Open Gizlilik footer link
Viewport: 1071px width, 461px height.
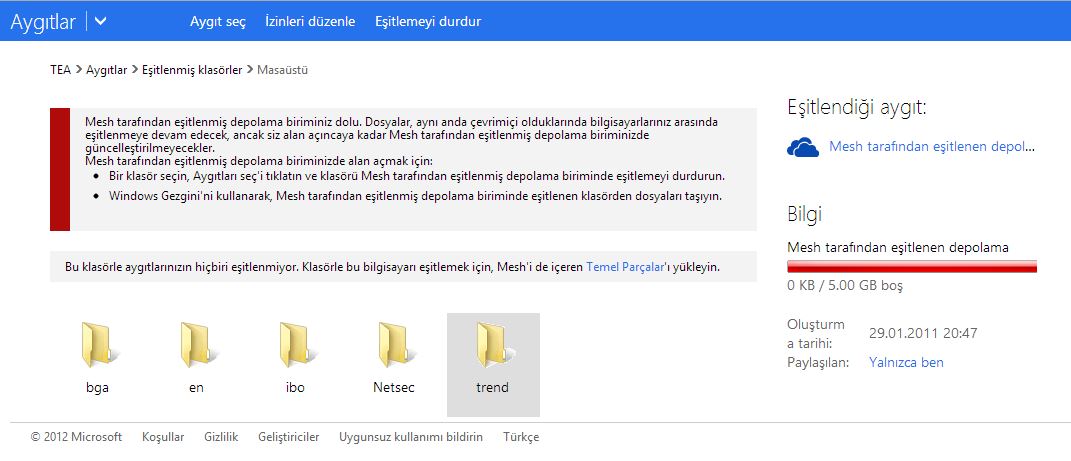click(221, 437)
